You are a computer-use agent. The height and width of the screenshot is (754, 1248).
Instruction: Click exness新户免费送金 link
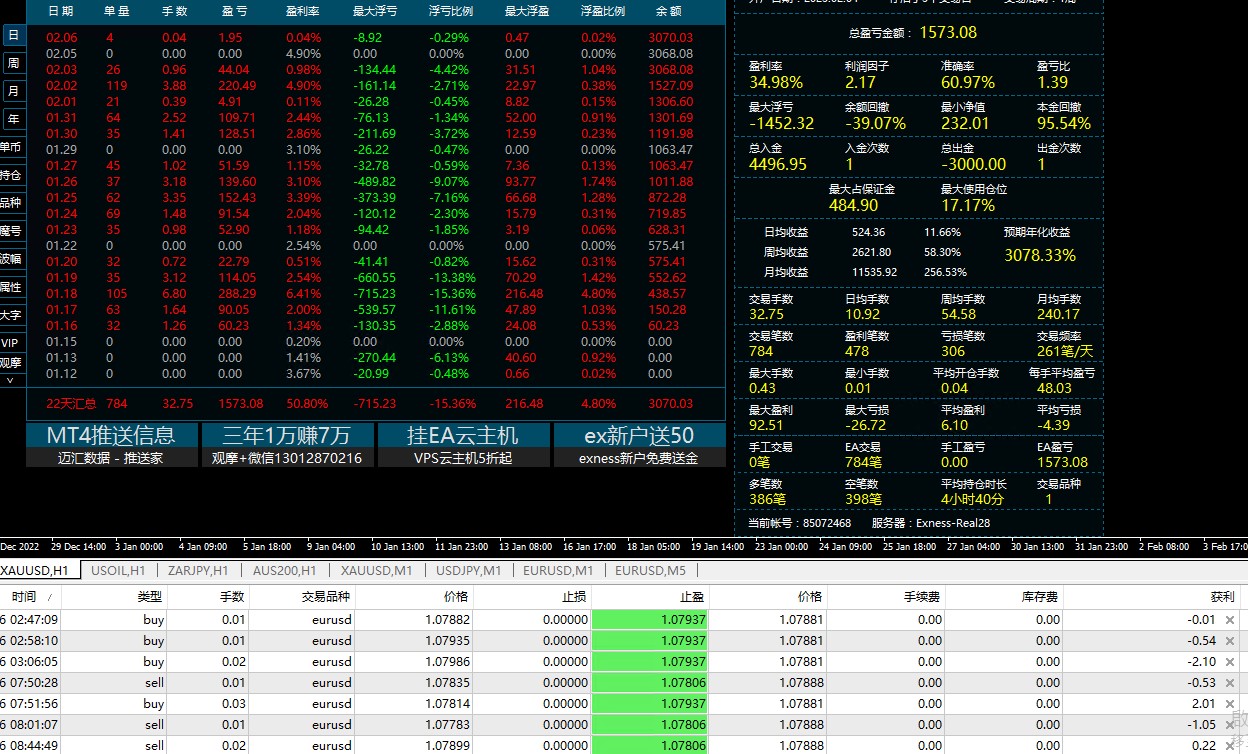639,458
